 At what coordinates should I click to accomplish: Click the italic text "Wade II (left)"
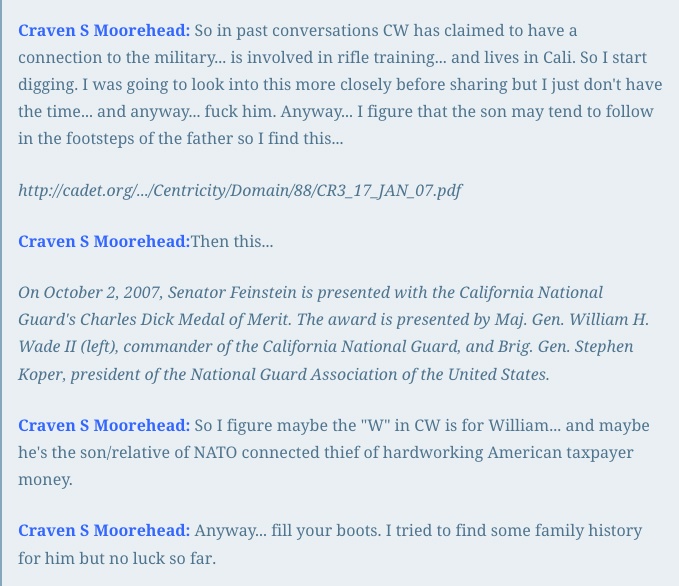[x=68, y=347]
